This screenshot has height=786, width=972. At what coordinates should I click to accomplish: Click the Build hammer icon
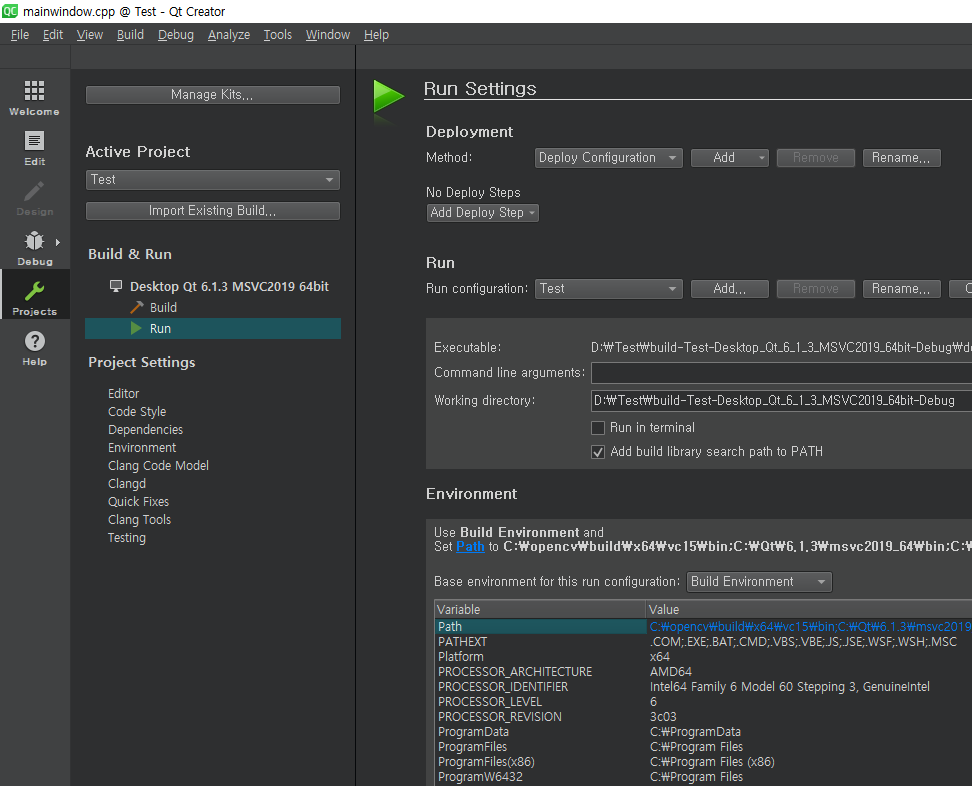point(136,307)
